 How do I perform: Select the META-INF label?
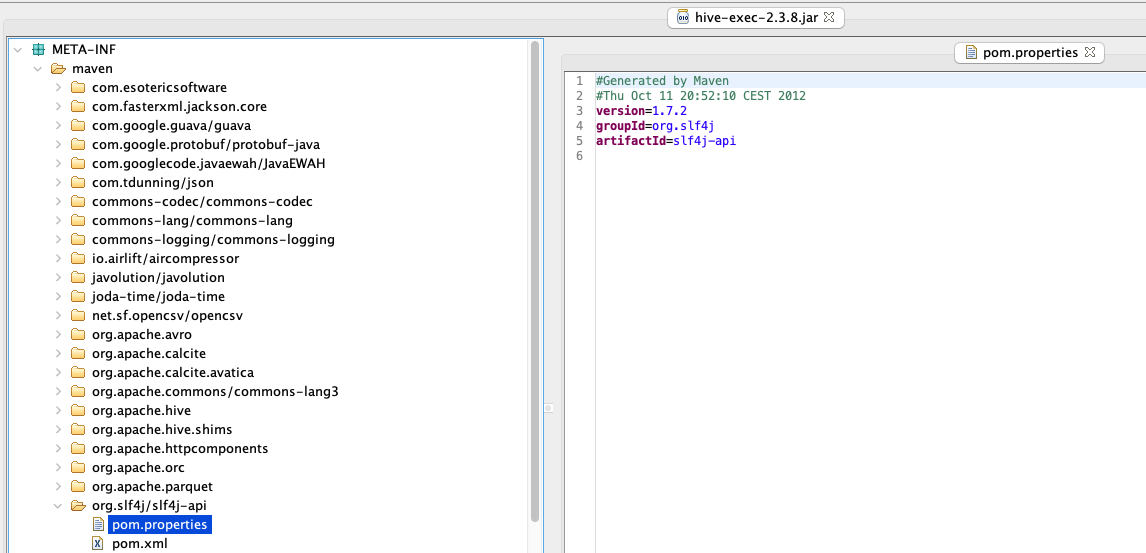[x=84, y=50]
